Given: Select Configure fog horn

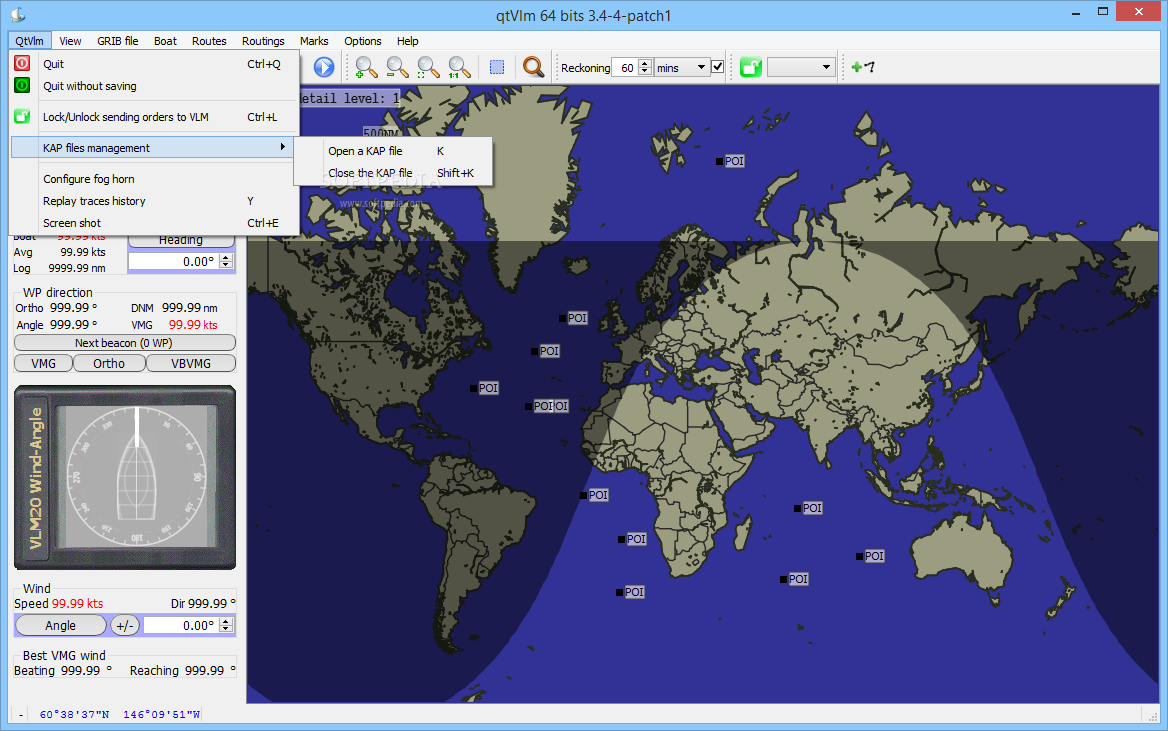Looking at the screenshot, I should click(154, 179).
